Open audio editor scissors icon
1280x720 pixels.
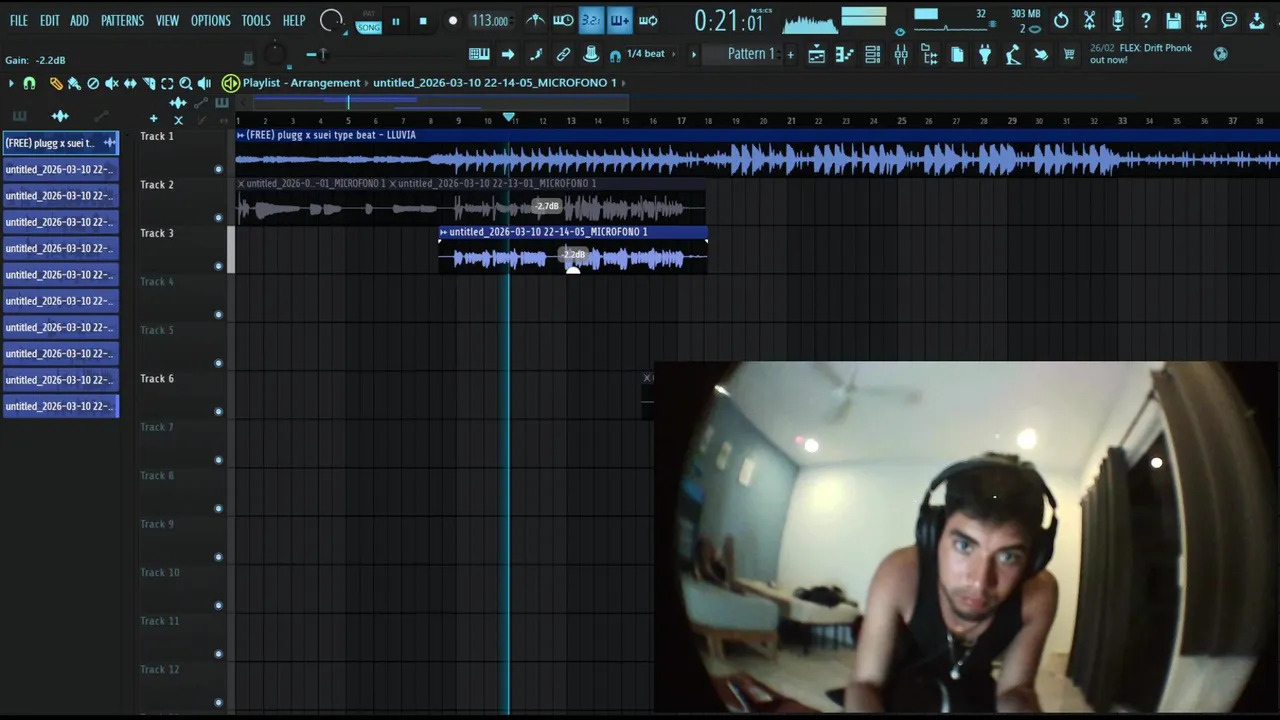pyautogui.click(x=1089, y=20)
